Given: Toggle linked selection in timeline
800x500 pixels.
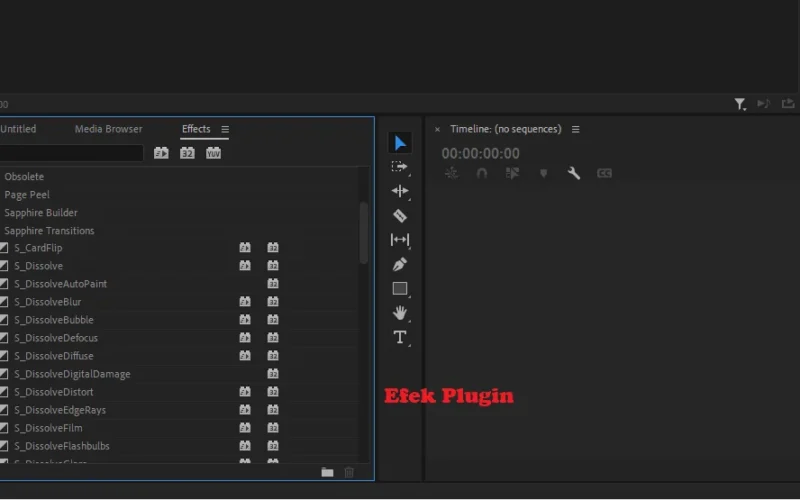Looking at the screenshot, I should pos(512,173).
